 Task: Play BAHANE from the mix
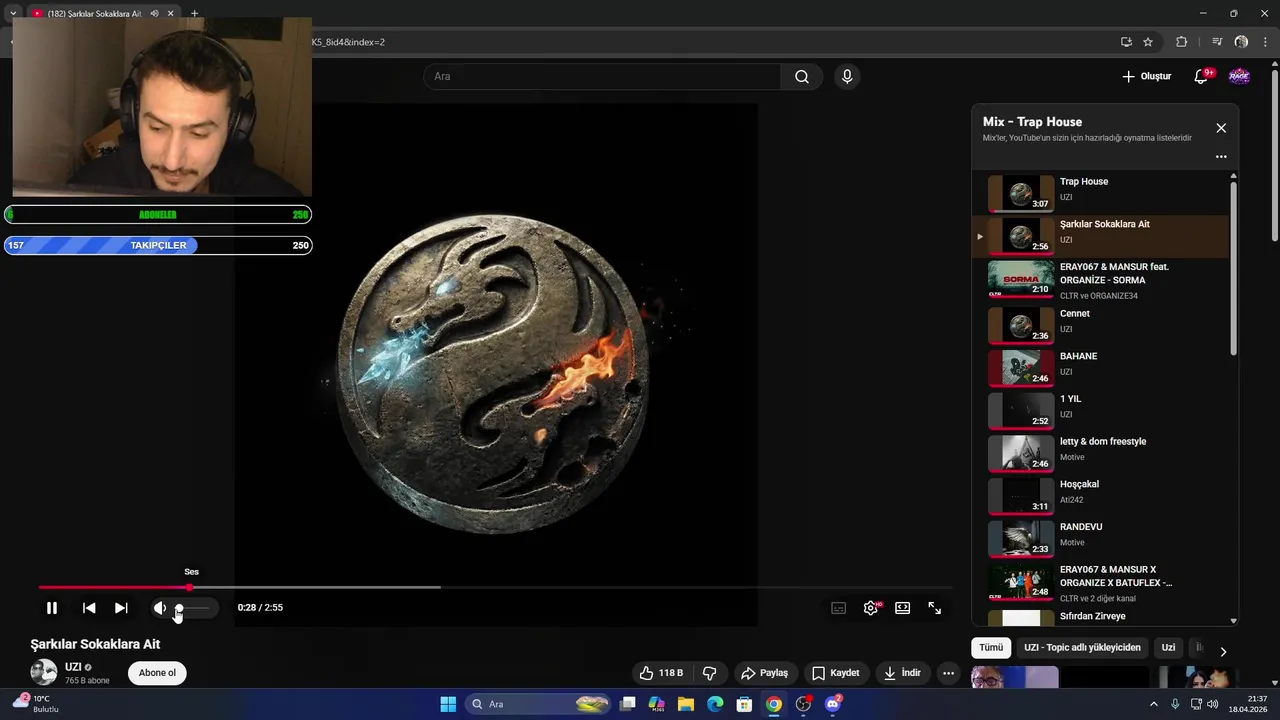coord(1100,366)
